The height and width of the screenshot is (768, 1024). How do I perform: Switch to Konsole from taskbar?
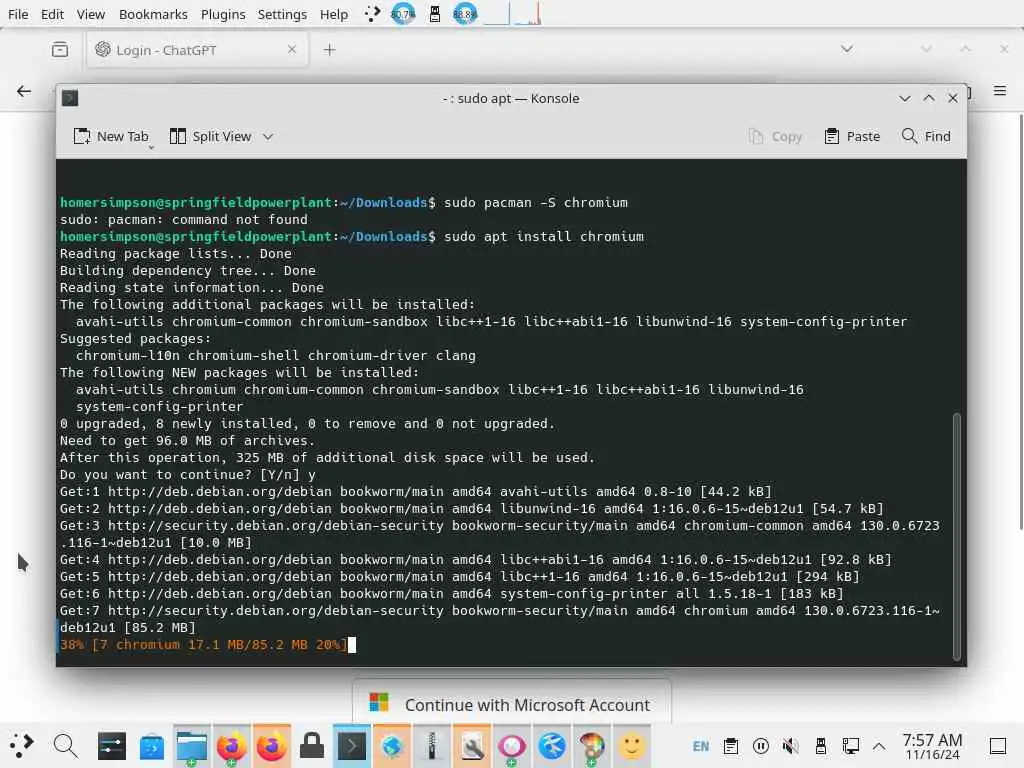click(x=352, y=745)
